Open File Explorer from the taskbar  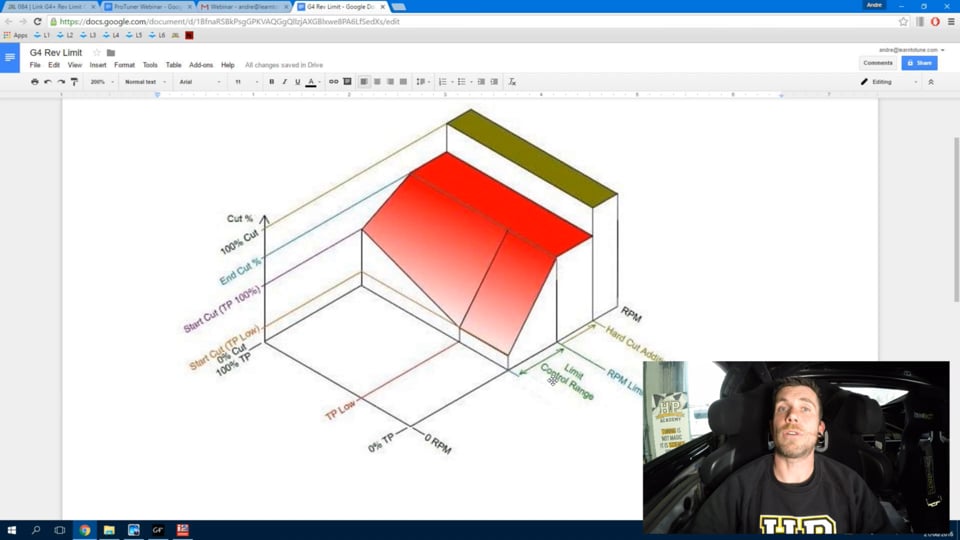click(x=109, y=530)
